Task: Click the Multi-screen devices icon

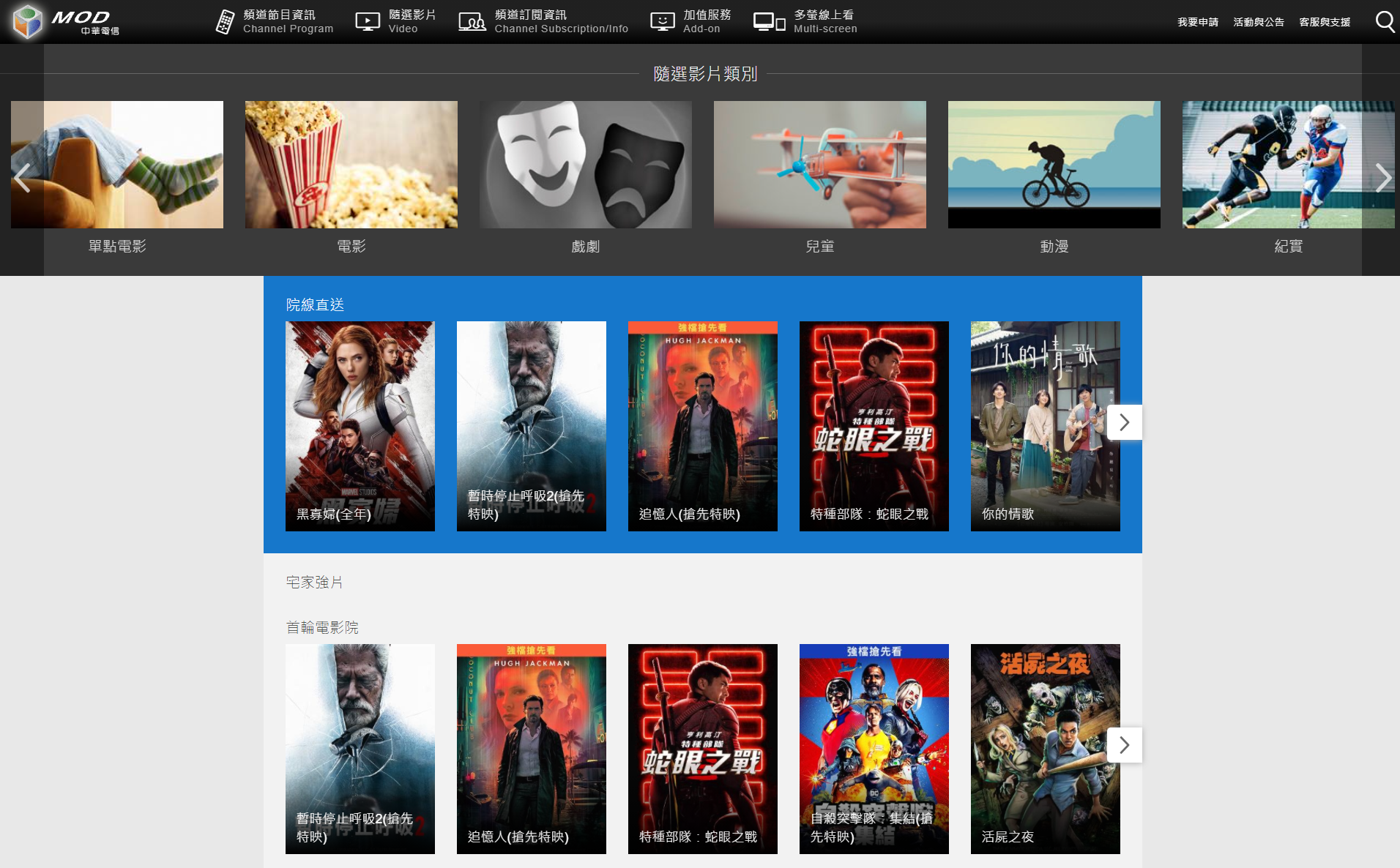Action: [x=770, y=22]
